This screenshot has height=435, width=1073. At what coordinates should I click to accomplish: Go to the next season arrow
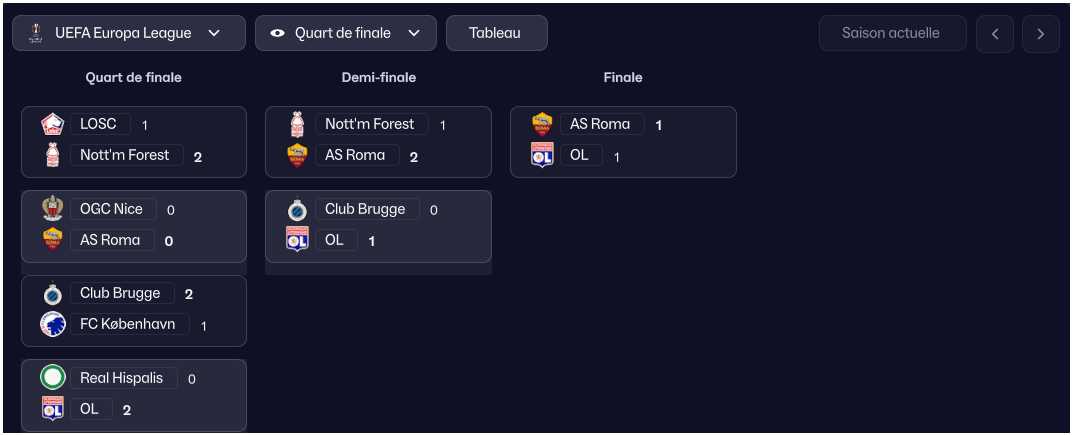pyautogui.click(x=1041, y=34)
